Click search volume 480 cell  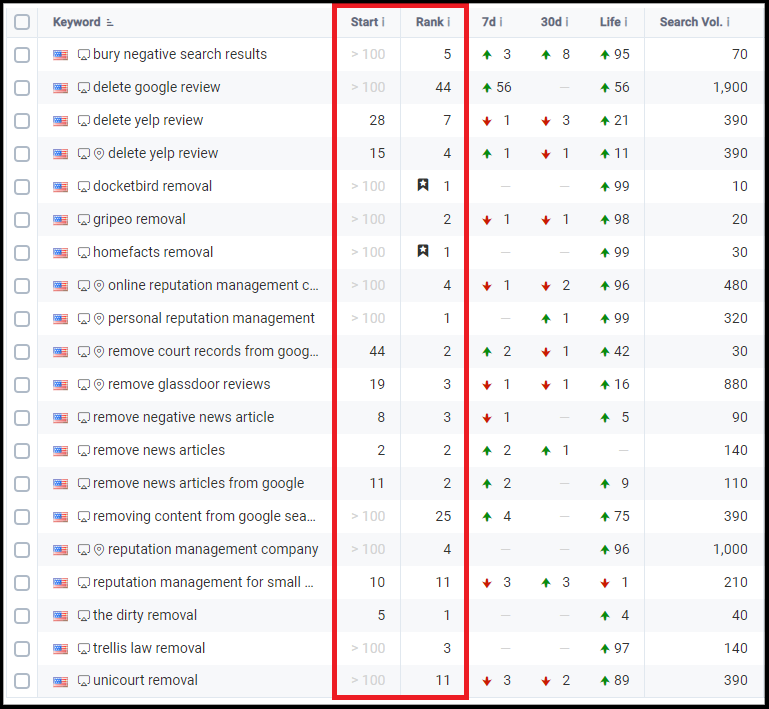[736, 285]
